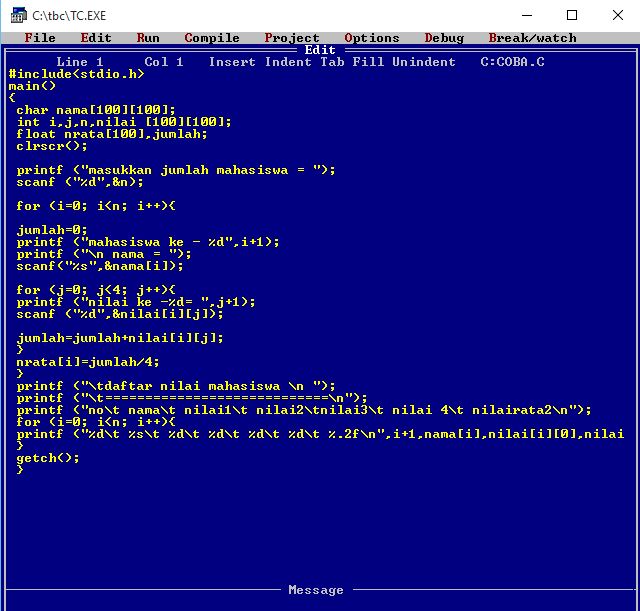Click the 'clrscr();' line

coord(52,146)
